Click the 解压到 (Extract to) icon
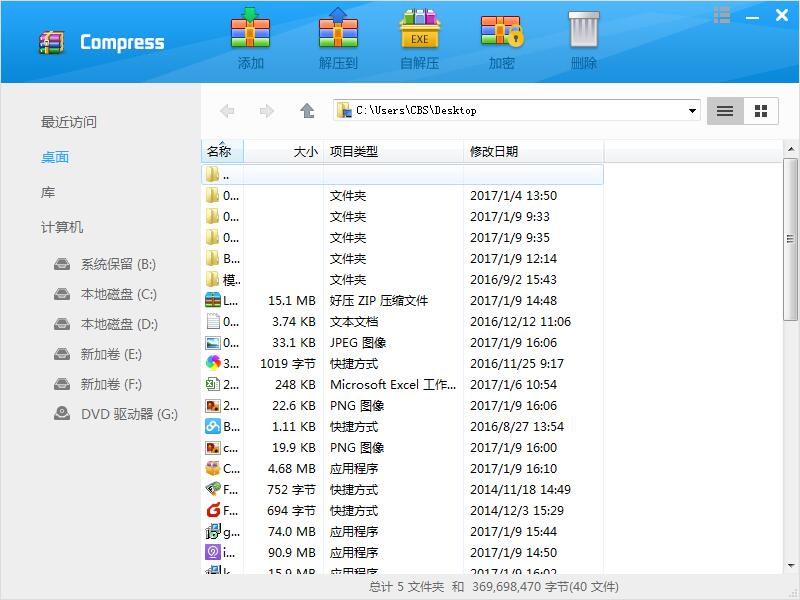 pos(338,28)
